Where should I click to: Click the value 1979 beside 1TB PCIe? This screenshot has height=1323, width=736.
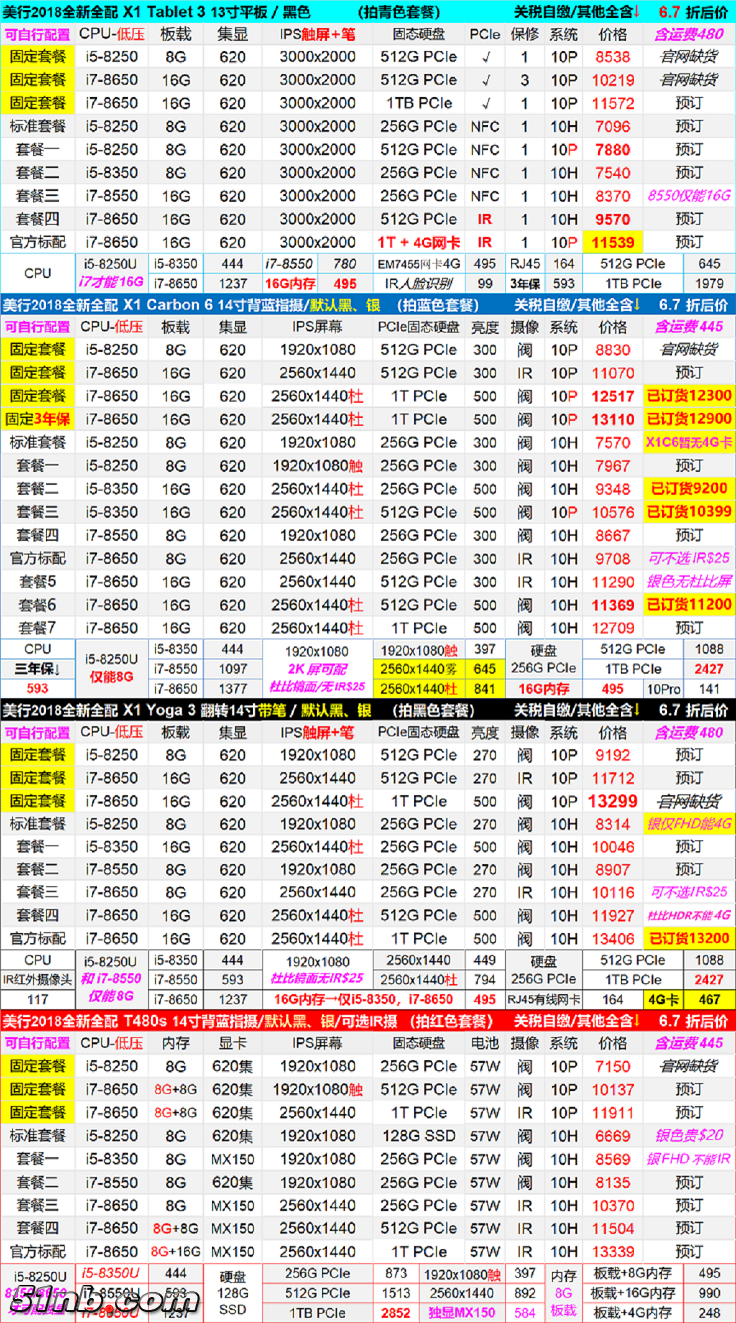tap(709, 284)
